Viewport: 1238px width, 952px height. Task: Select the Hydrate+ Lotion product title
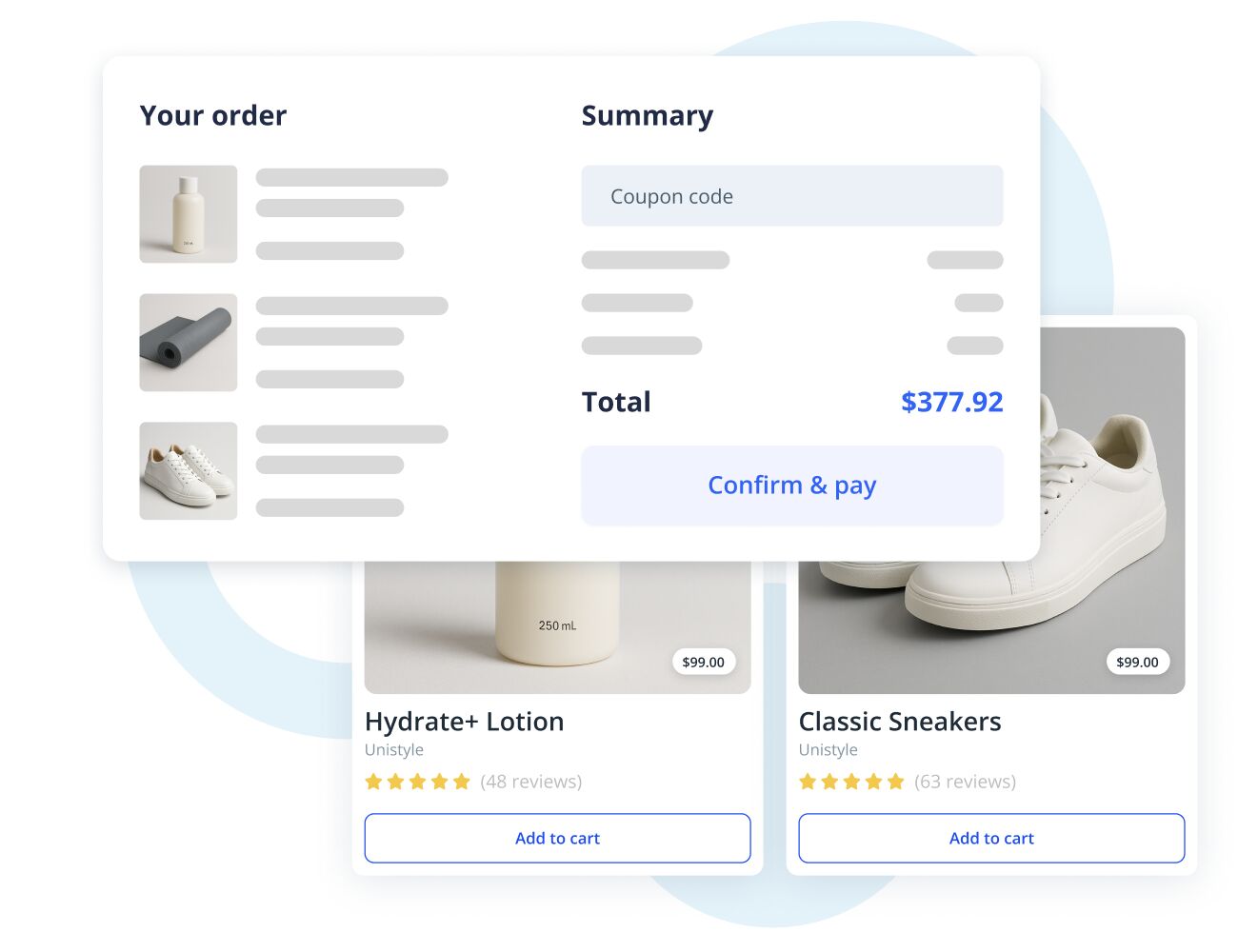pyautogui.click(x=465, y=722)
